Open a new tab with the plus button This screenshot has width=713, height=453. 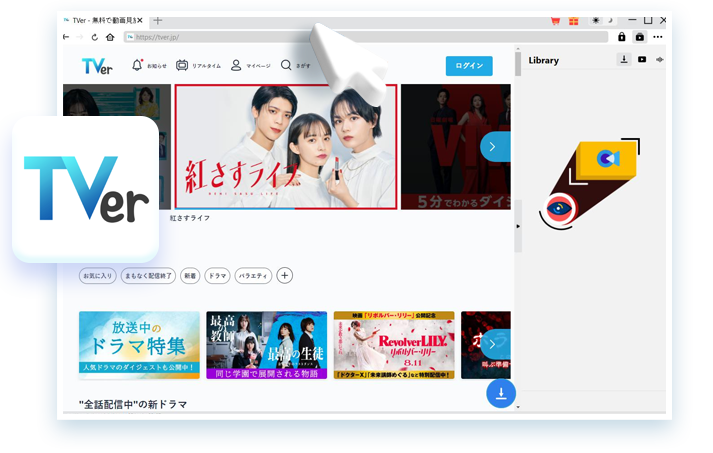[x=157, y=20]
